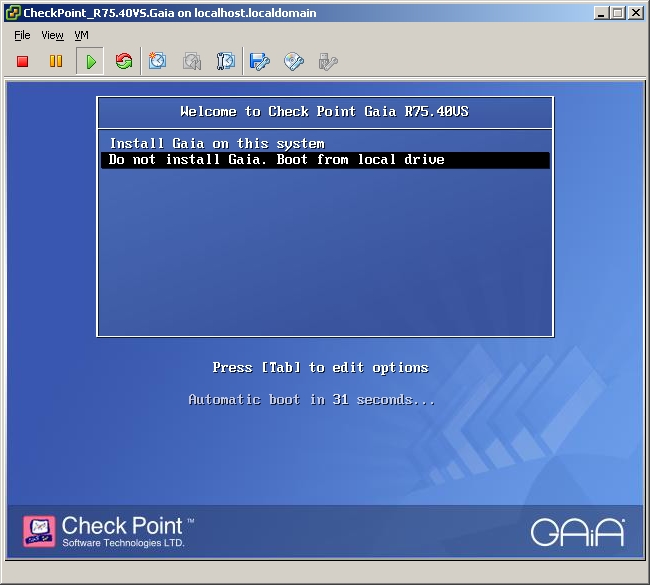Maximize the console window
Screen dimensions: 650x585
coord(617,13)
